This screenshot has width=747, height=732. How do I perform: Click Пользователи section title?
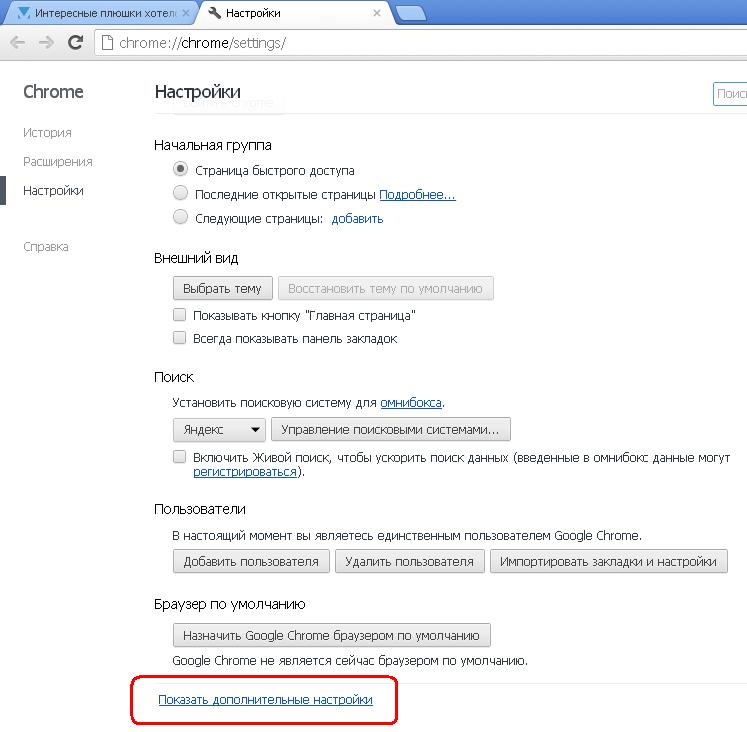tap(200, 509)
